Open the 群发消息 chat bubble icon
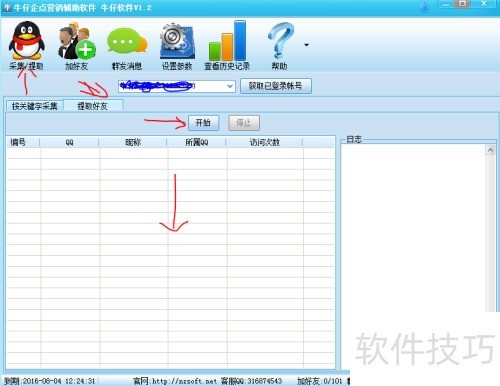The width and height of the screenshot is (500, 386). (x=127, y=42)
